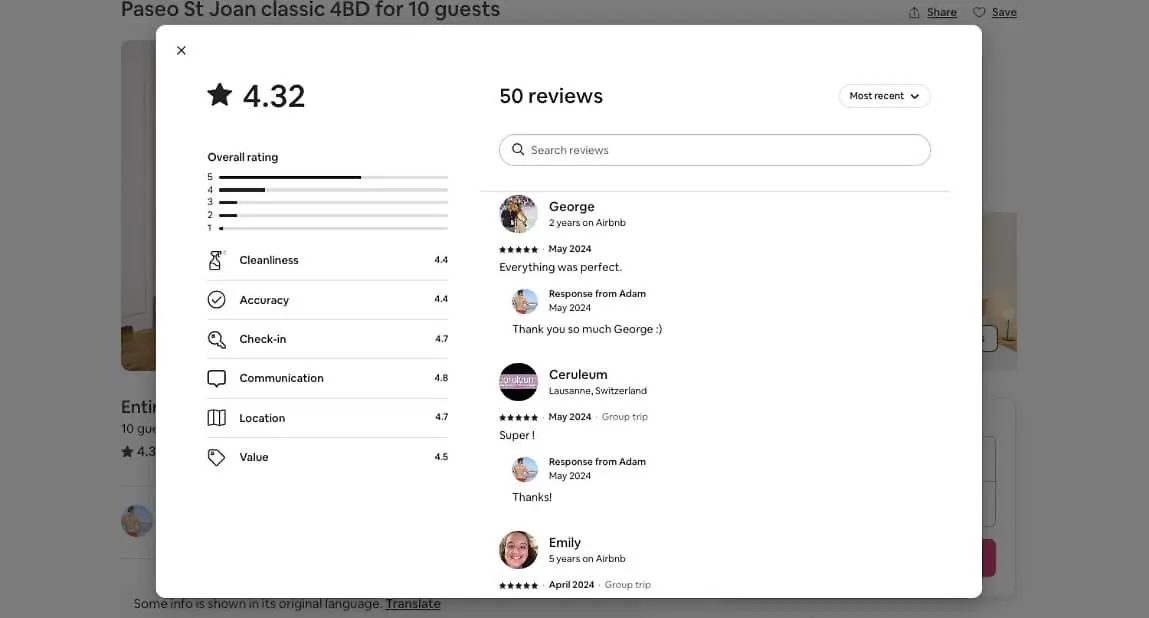Click the 2-star rating bar
Screen dimensions: 1149x618
click(x=333, y=215)
